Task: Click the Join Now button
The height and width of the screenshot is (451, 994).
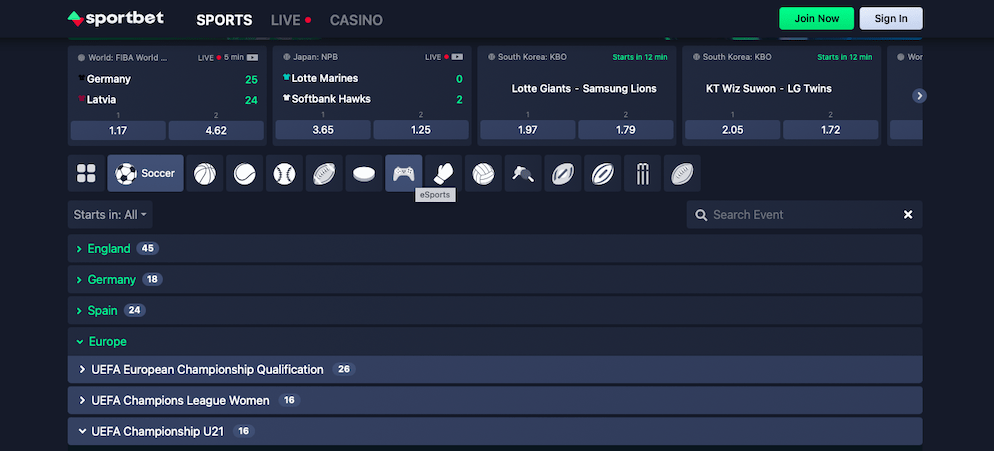Action: click(x=816, y=18)
